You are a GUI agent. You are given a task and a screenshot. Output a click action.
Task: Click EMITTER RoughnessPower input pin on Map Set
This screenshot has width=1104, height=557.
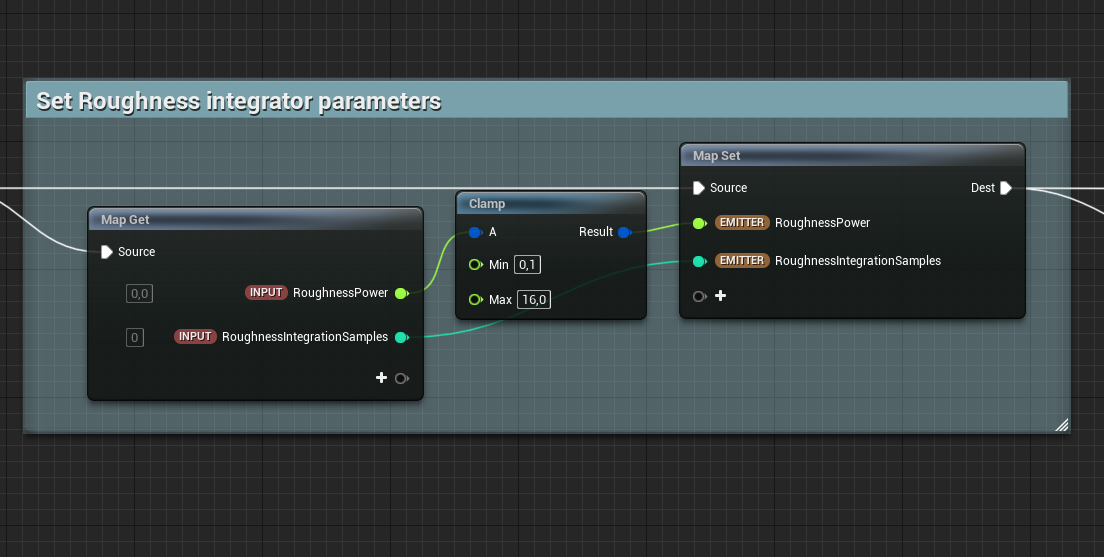[699, 223]
